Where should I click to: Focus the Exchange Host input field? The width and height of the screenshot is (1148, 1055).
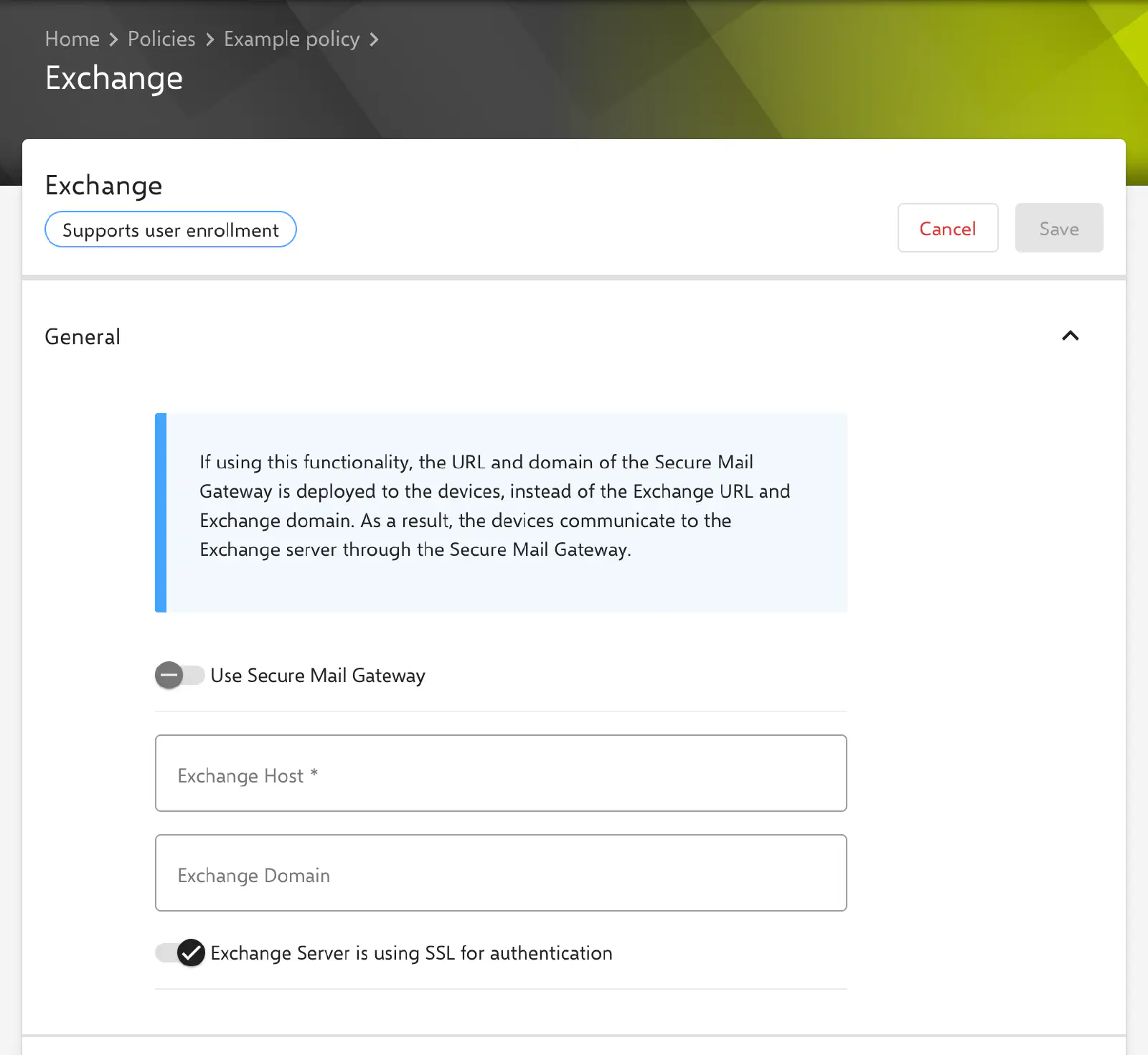[501, 773]
